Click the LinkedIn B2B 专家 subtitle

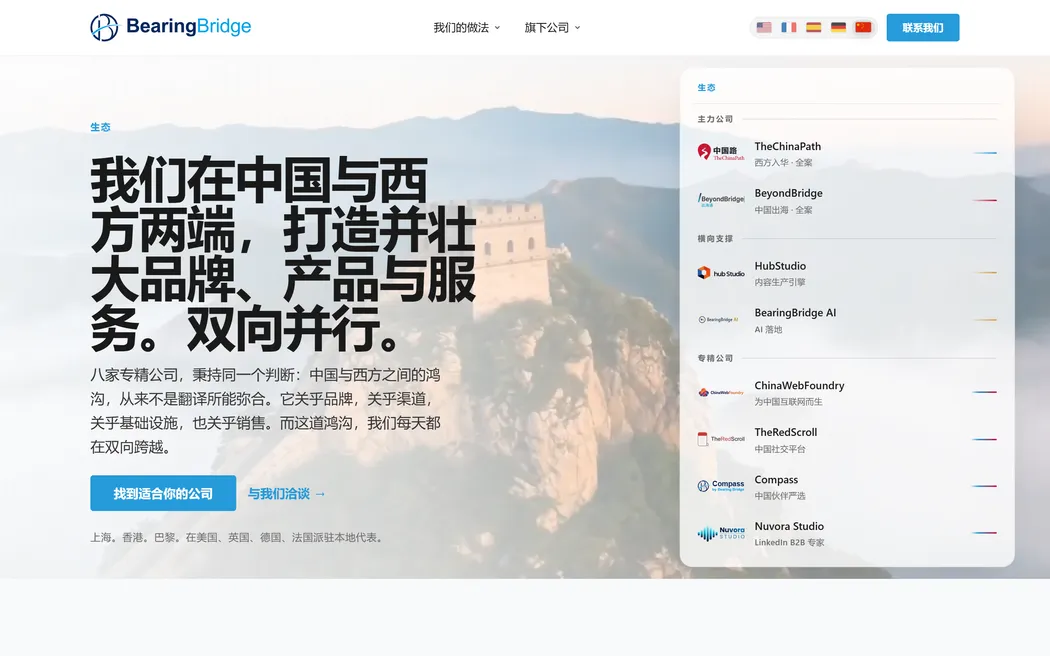click(x=789, y=543)
